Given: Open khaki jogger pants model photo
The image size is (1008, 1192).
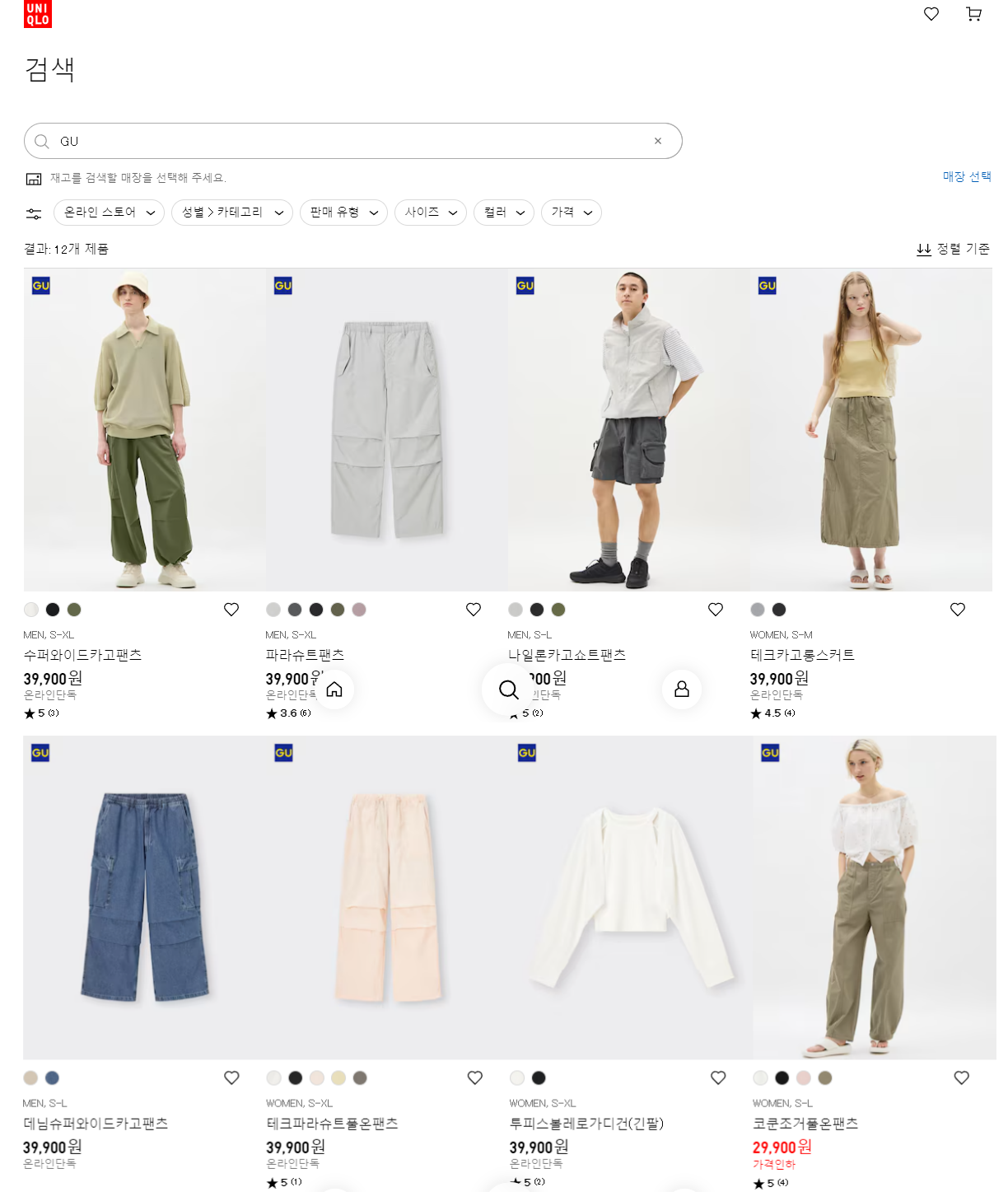Looking at the screenshot, I should click(x=875, y=898).
